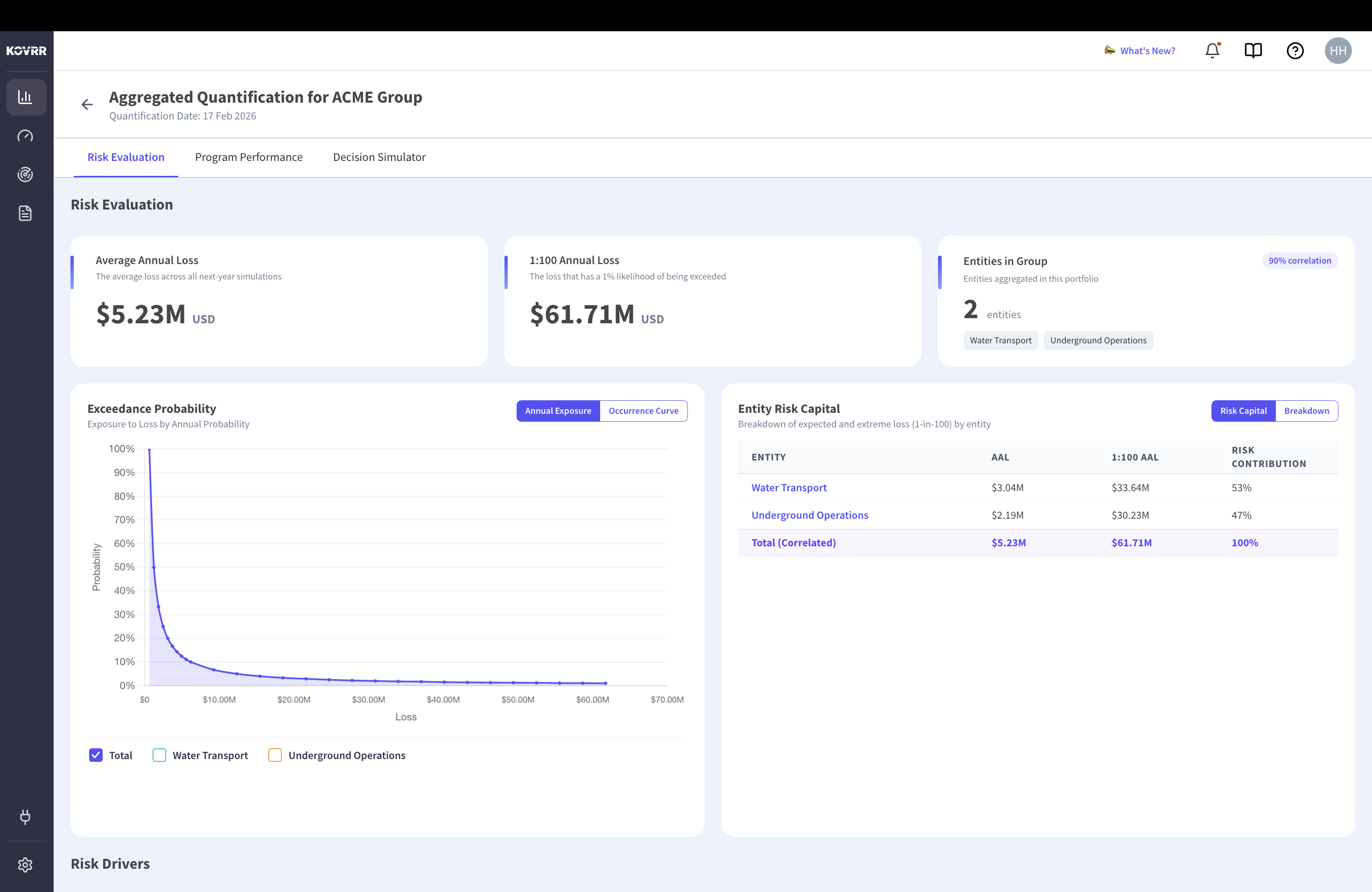Click the 1:100 Annual Loss card title
Image resolution: width=1372 pixels, height=892 pixels.
click(x=574, y=260)
